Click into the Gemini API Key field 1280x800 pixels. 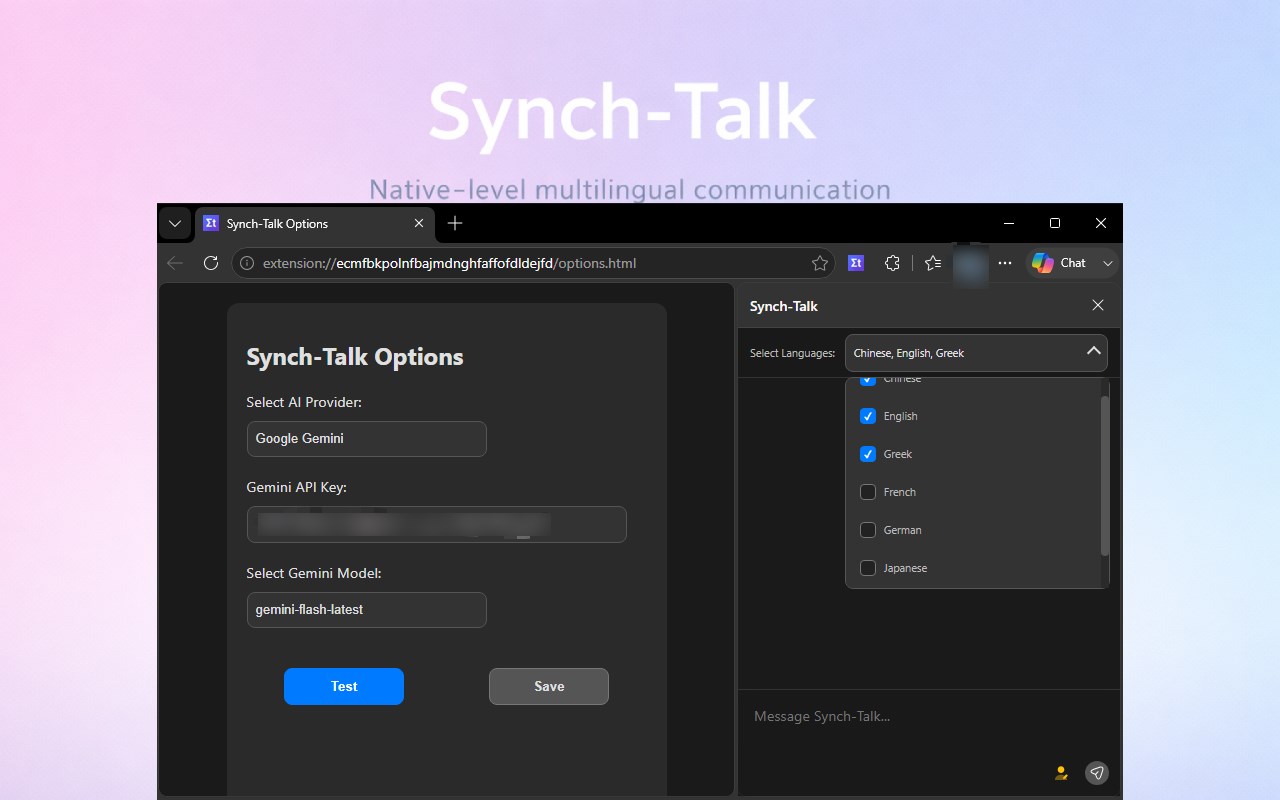(x=436, y=525)
